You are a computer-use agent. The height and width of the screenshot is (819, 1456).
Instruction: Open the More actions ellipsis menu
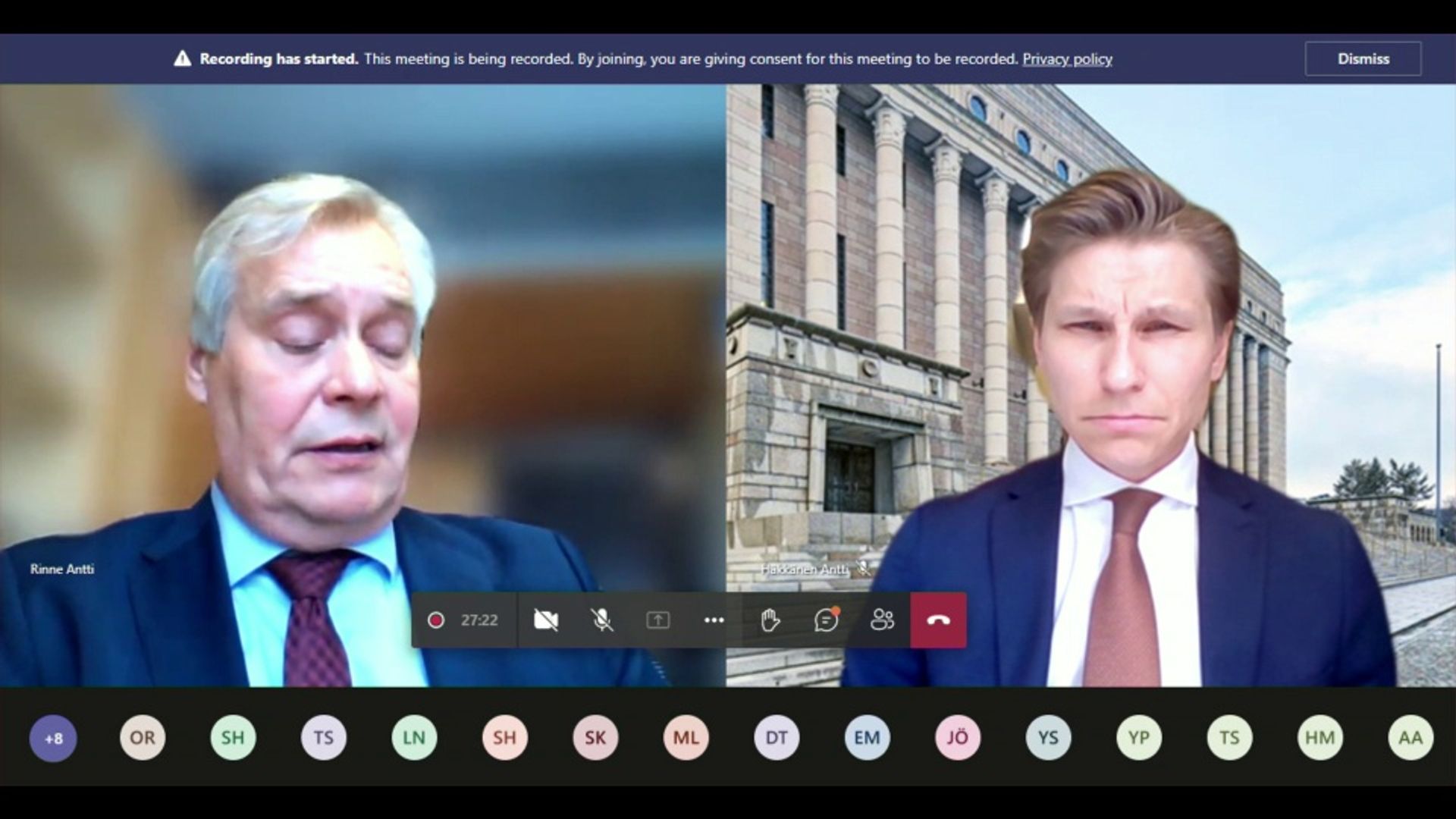point(714,620)
